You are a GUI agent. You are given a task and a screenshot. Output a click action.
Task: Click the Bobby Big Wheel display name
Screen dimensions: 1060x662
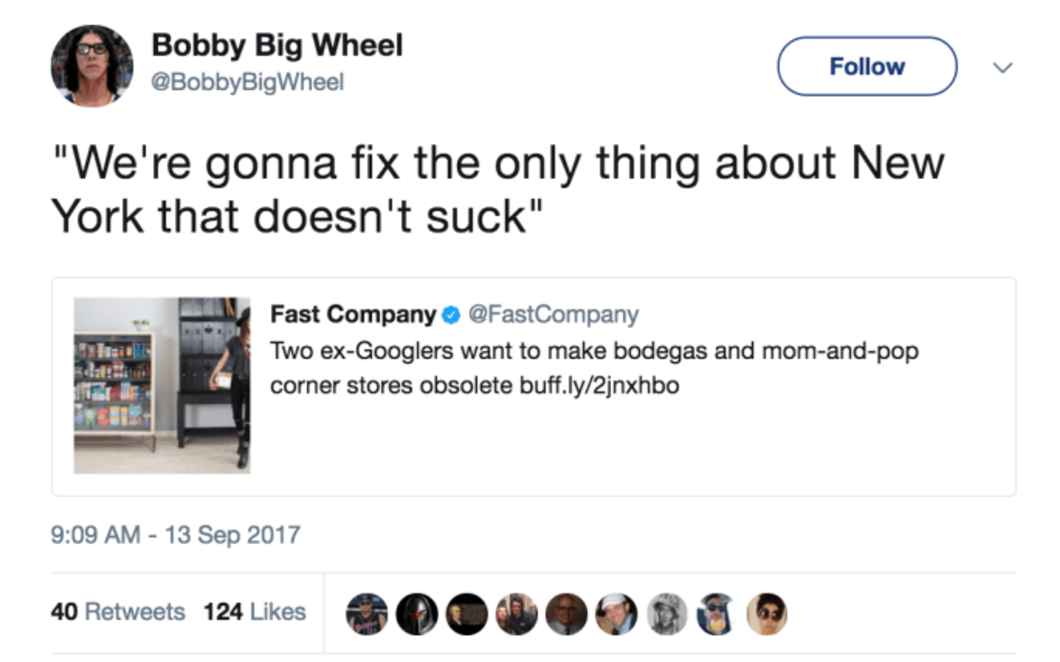(277, 45)
